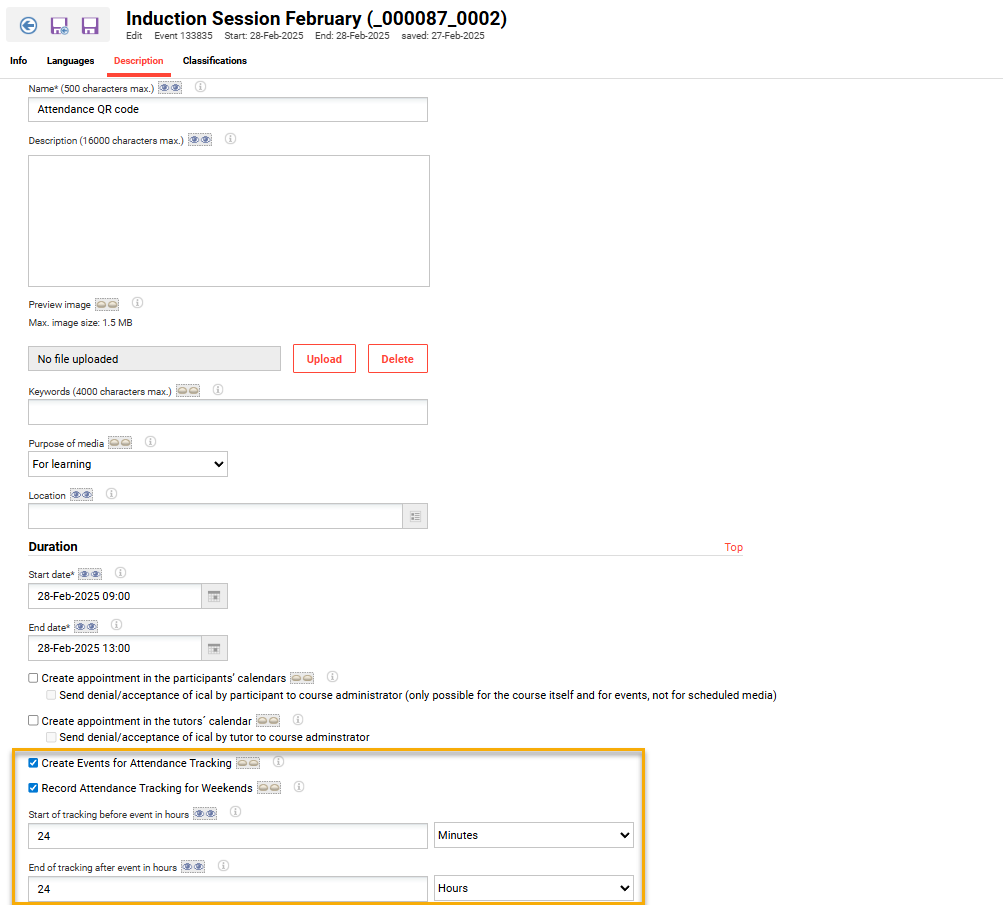Click the Name input field
Viewport: 1003px width, 905px height.
[x=228, y=109]
